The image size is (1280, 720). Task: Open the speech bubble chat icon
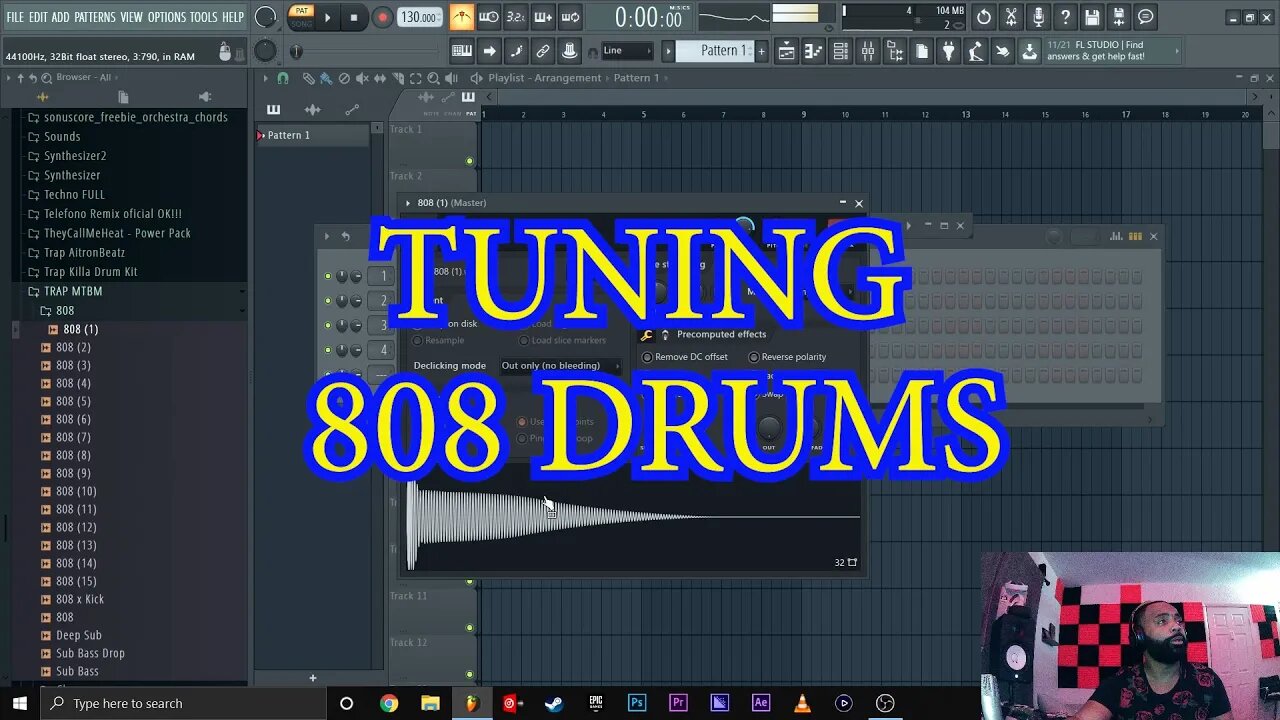1146,17
